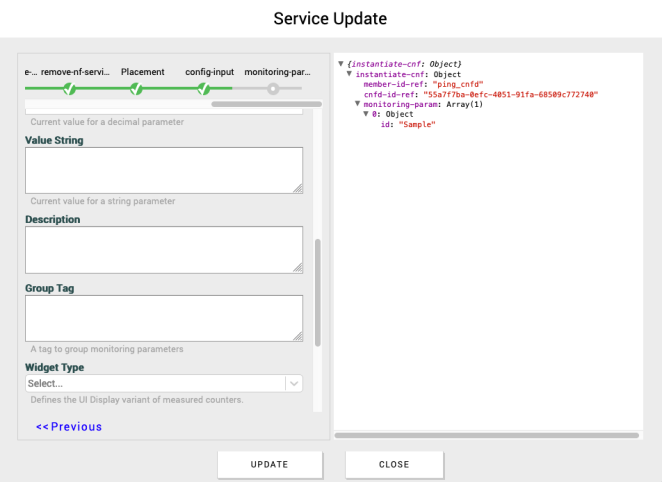Collapse the 0: Object array entry
662x482 pixels.
(366, 114)
